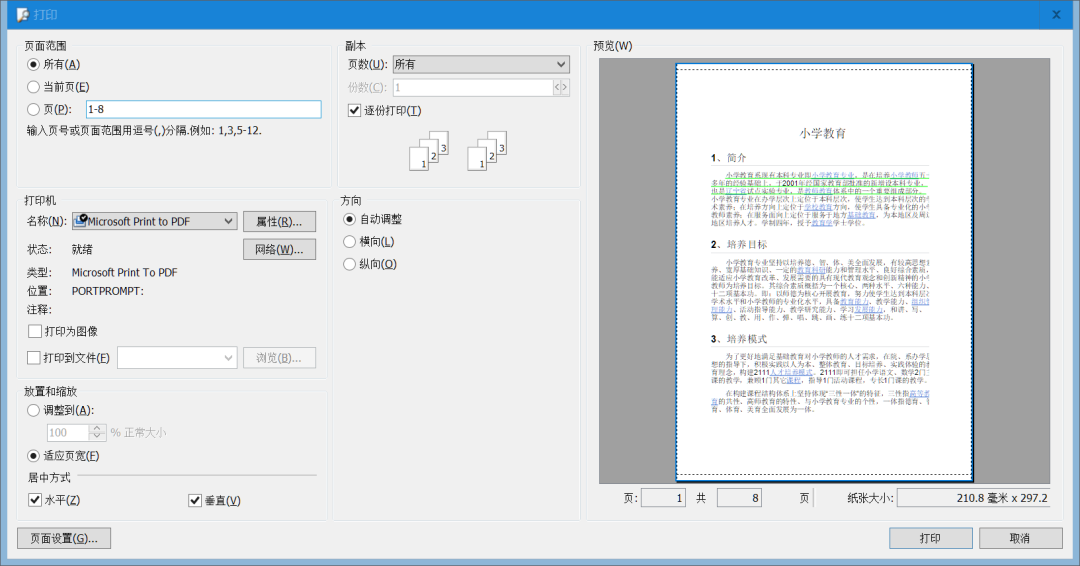The width and height of the screenshot is (1080, 566).
Task: Click the current page number field showing 1
Action: [x=663, y=498]
